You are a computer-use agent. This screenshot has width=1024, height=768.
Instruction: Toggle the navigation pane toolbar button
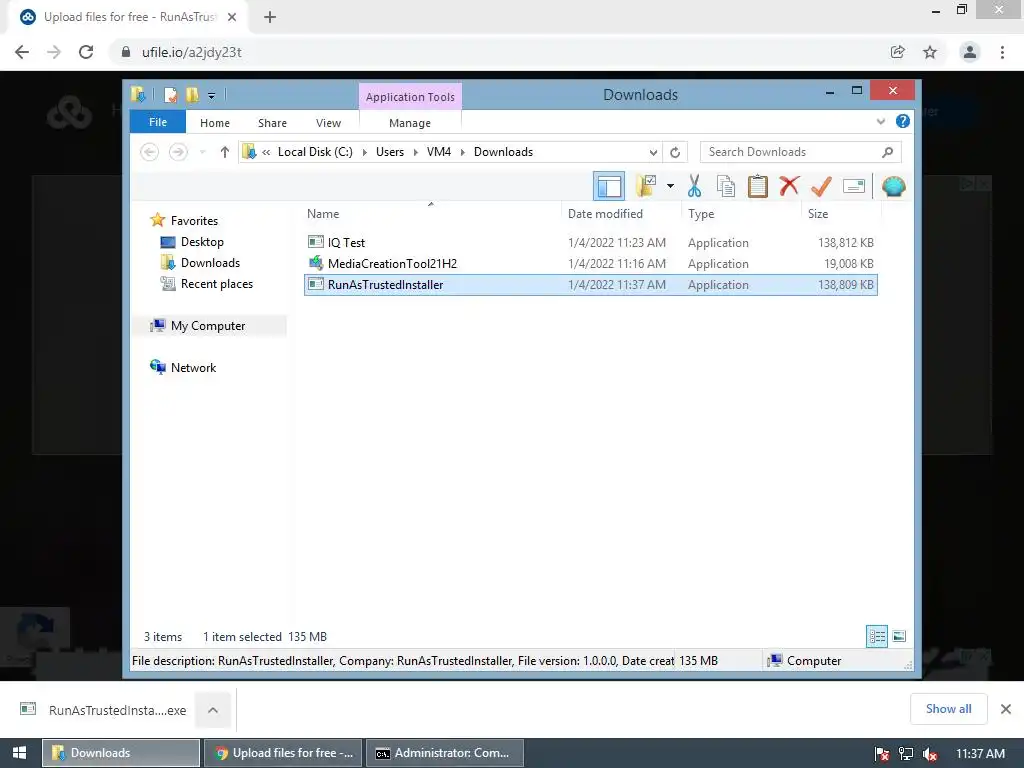pos(609,187)
